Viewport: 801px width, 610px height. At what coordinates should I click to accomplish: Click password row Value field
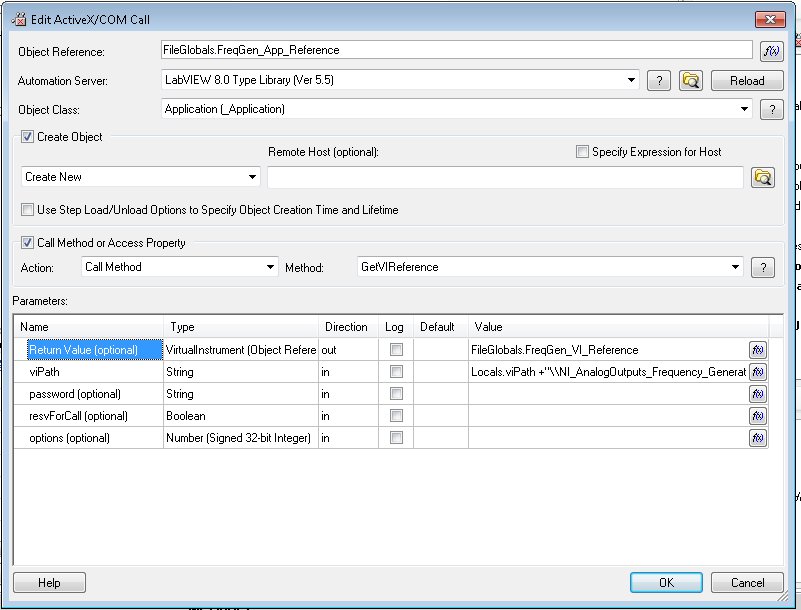point(608,394)
